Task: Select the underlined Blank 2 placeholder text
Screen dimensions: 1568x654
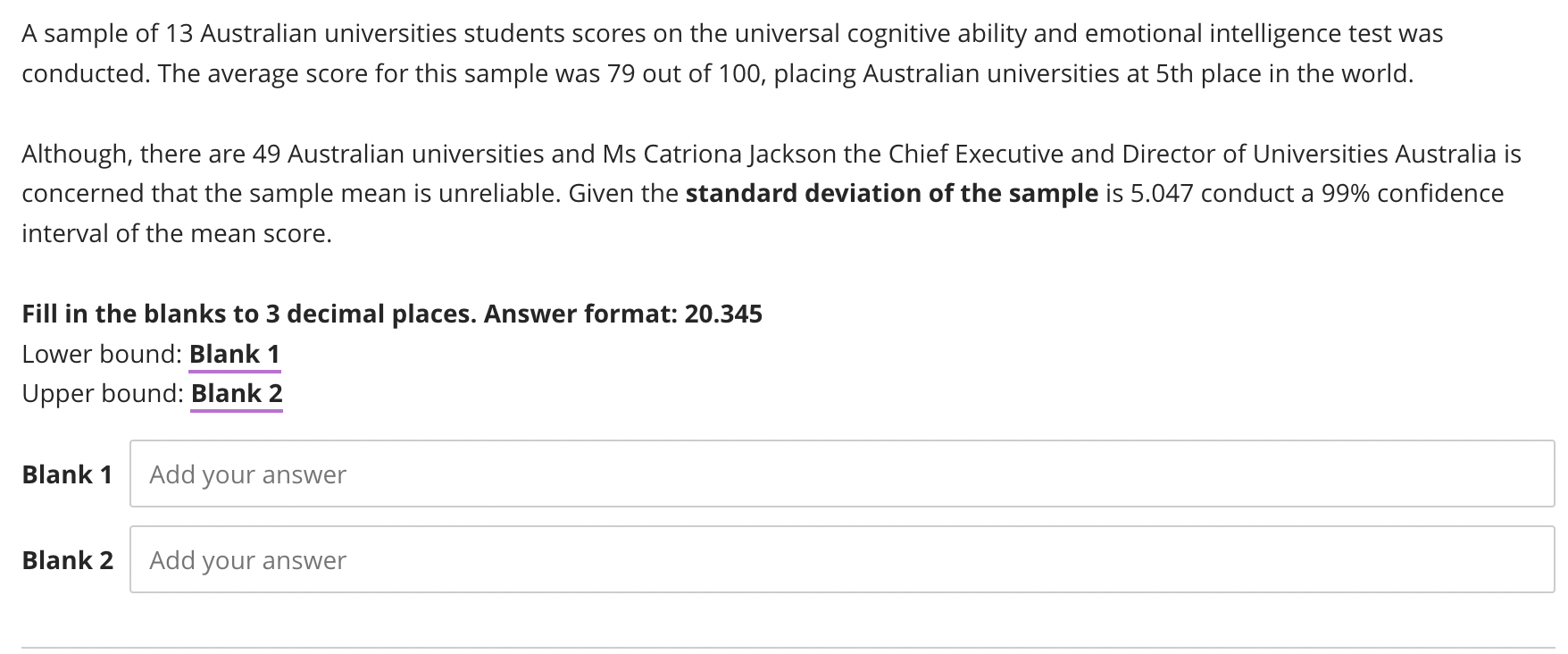Action: pyautogui.click(x=237, y=393)
